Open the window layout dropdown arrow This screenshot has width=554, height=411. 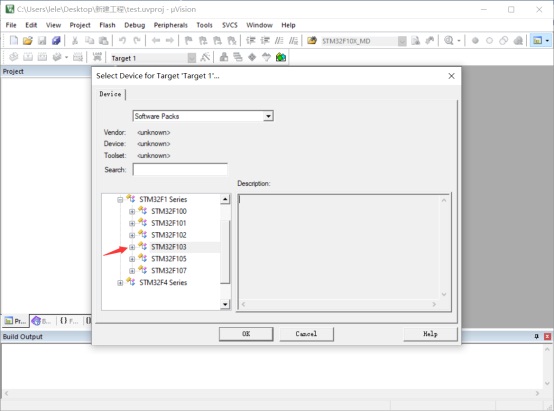tap(547, 41)
